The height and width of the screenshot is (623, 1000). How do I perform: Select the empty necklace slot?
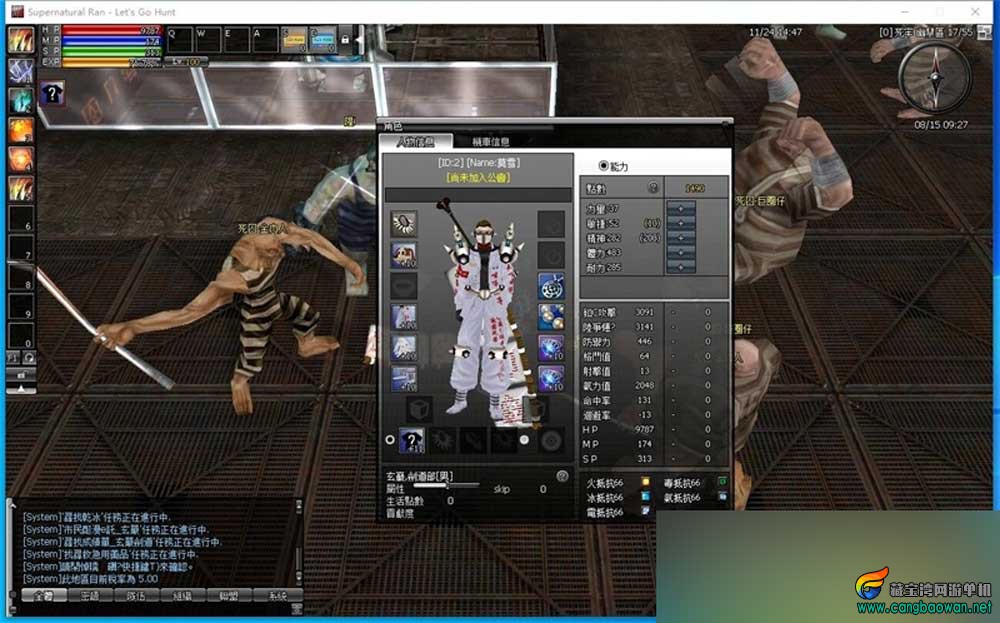point(404,286)
